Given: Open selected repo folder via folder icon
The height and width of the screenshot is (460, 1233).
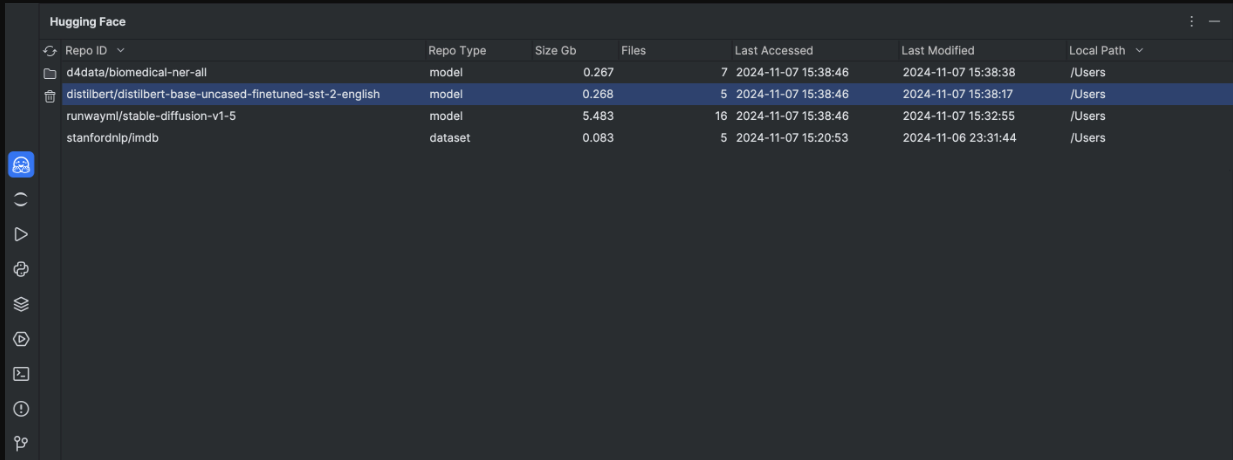Looking at the screenshot, I should point(50,73).
